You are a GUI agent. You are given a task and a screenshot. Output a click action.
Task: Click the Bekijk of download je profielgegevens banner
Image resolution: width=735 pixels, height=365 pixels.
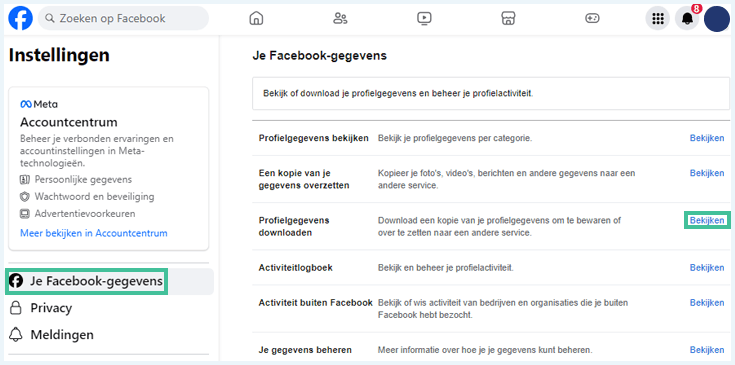(491, 93)
